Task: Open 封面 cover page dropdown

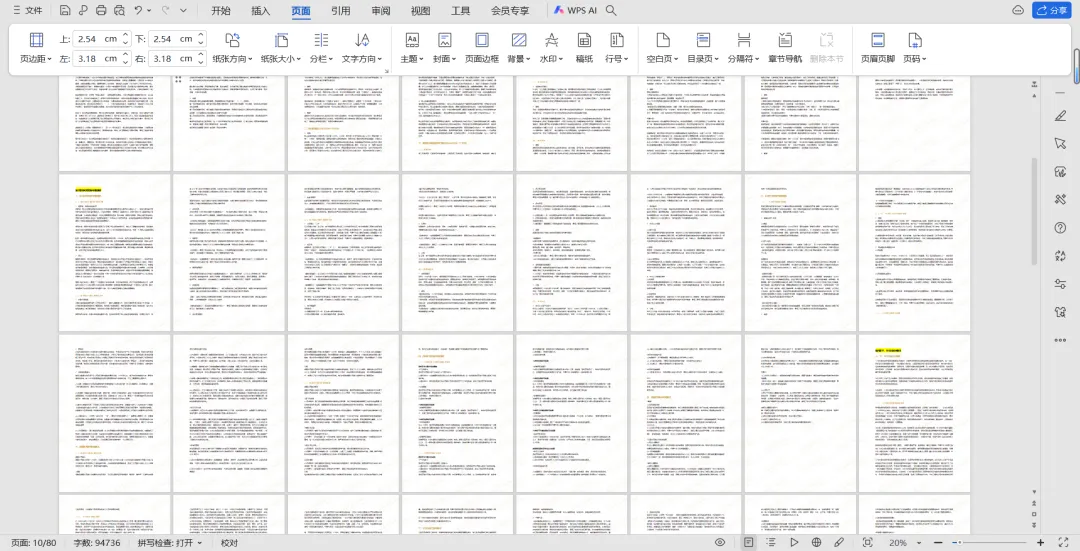Action: pos(444,48)
